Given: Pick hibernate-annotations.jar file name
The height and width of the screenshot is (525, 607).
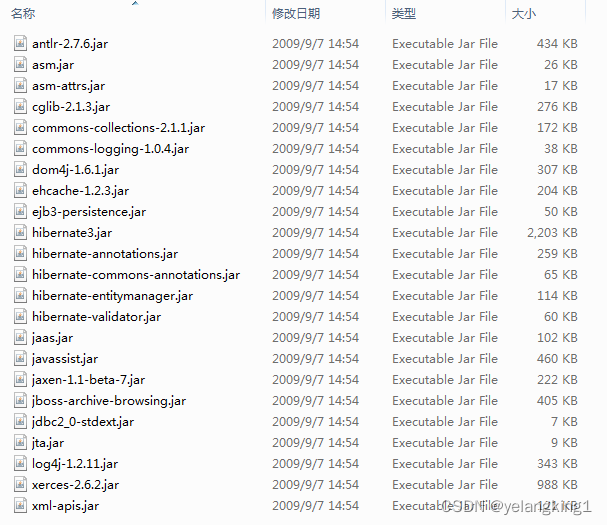Looking at the screenshot, I should pyautogui.click(x=105, y=254).
